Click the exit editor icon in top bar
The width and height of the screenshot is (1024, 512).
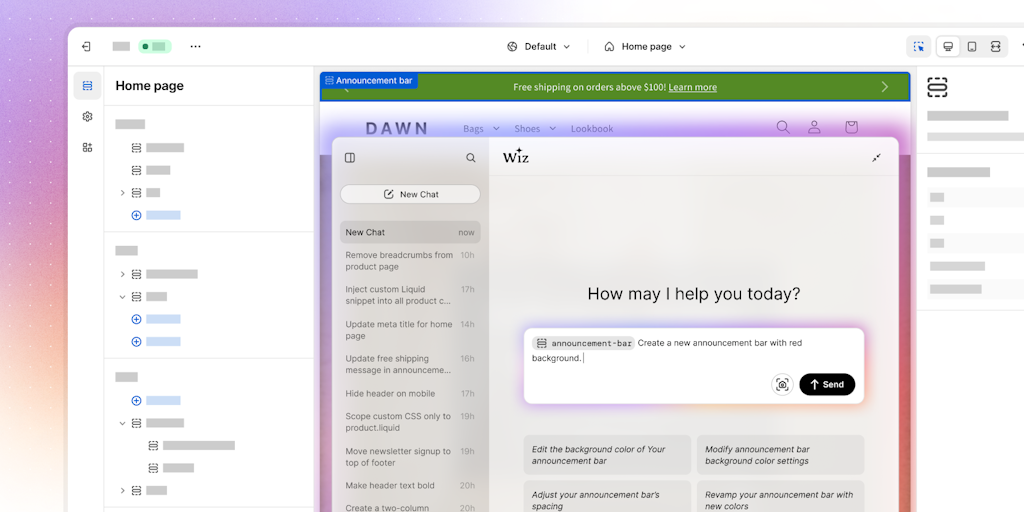click(x=86, y=46)
